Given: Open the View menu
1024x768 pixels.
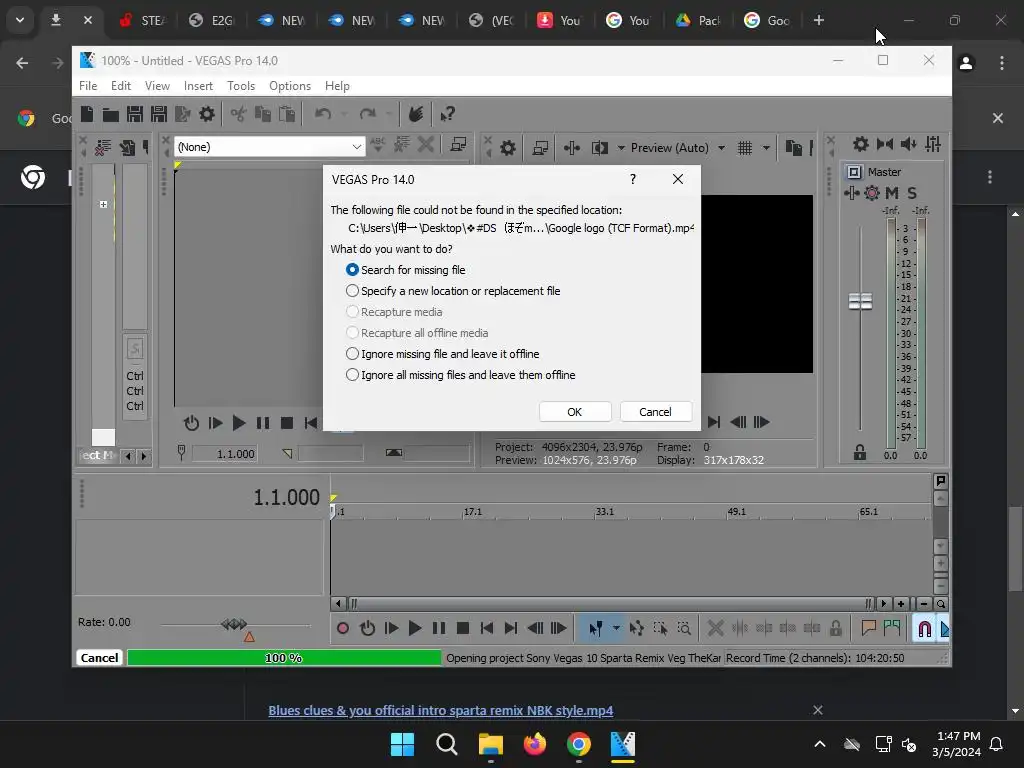Looking at the screenshot, I should pos(157,86).
